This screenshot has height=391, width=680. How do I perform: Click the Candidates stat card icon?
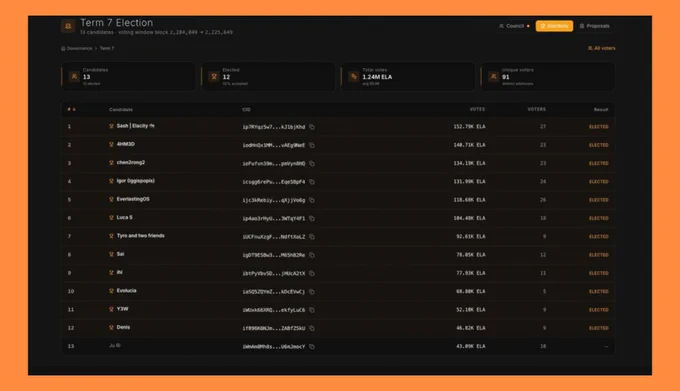[x=74, y=77]
